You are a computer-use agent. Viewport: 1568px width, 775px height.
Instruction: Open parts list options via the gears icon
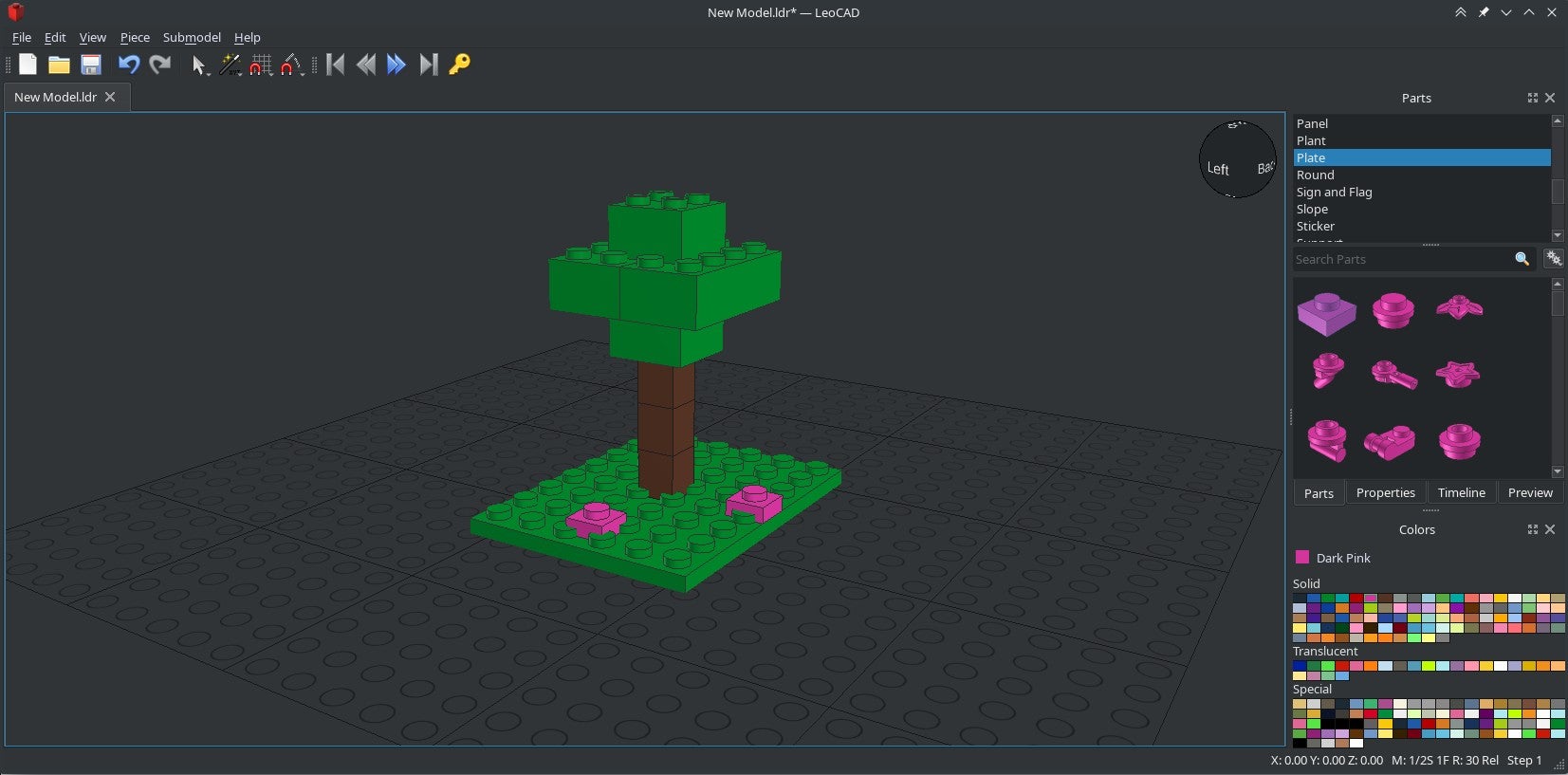(1553, 259)
